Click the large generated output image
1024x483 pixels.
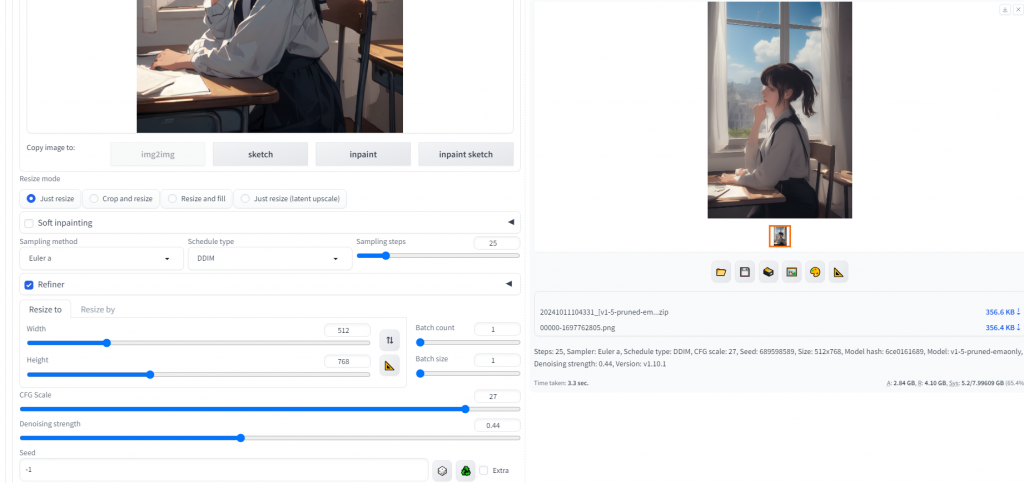[780, 110]
